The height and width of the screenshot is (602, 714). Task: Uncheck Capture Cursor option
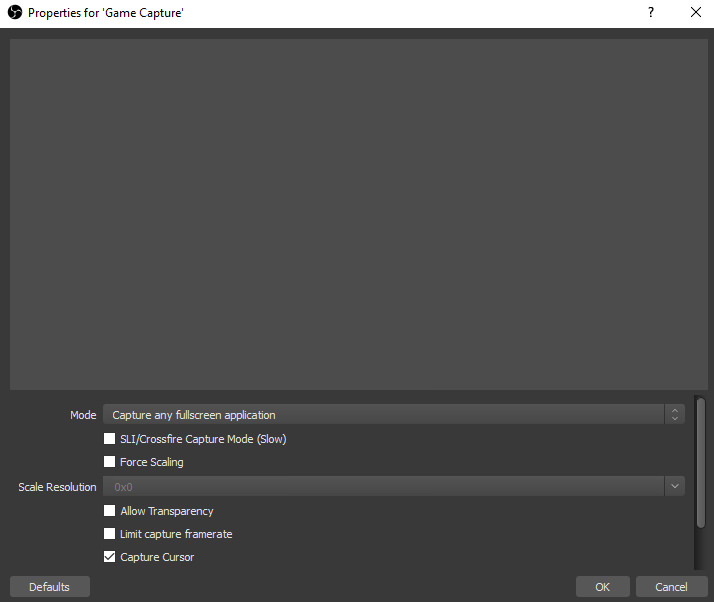[109, 556]
